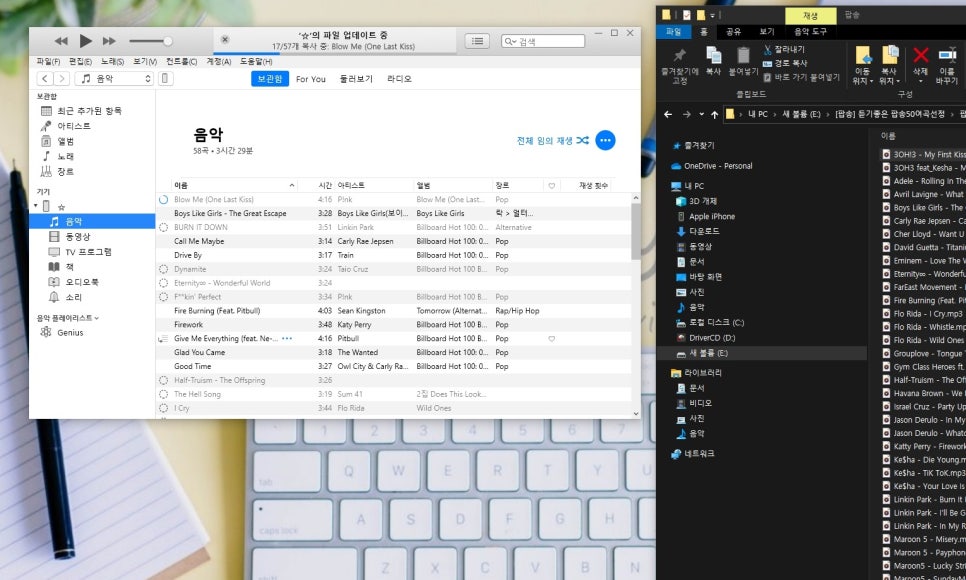Click the iPhone device icon button
This screenshot has width=966, height=580.
click(165, 78)
